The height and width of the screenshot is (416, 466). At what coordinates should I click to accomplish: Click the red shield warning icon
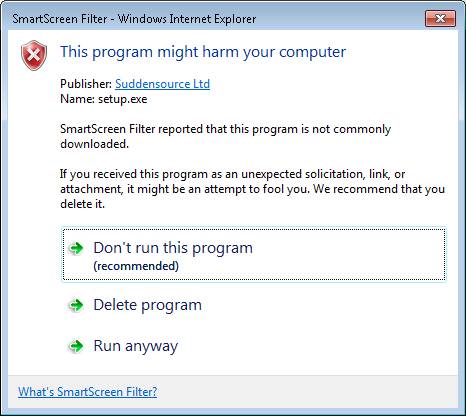[x=34, y=56]
